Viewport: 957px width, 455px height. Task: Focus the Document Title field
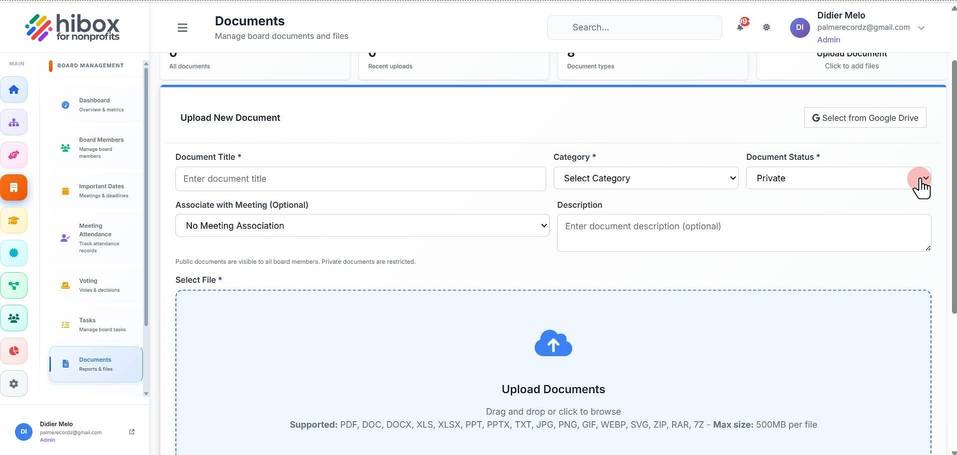tap(360, 178)
